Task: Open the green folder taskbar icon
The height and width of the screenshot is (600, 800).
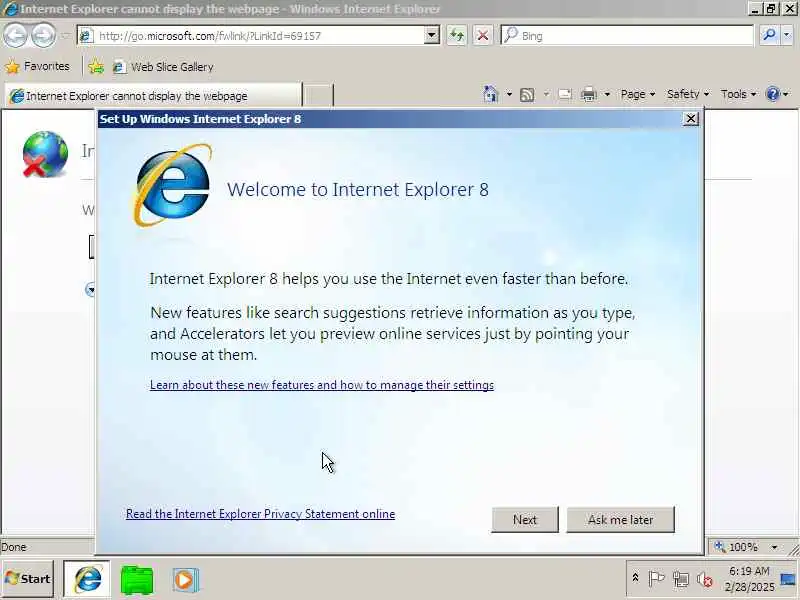Action: click(137, 580)
